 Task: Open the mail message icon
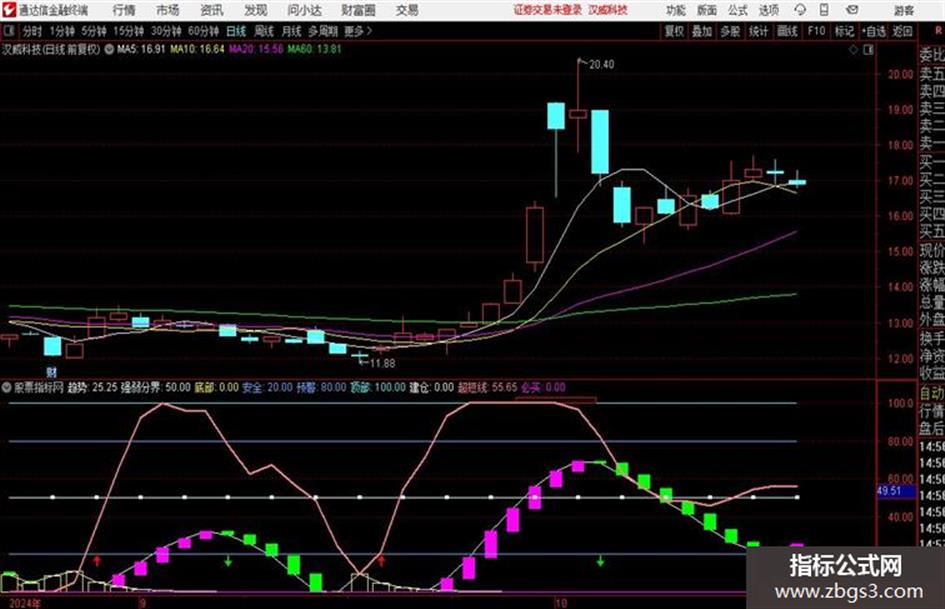[x=852, y=10]
